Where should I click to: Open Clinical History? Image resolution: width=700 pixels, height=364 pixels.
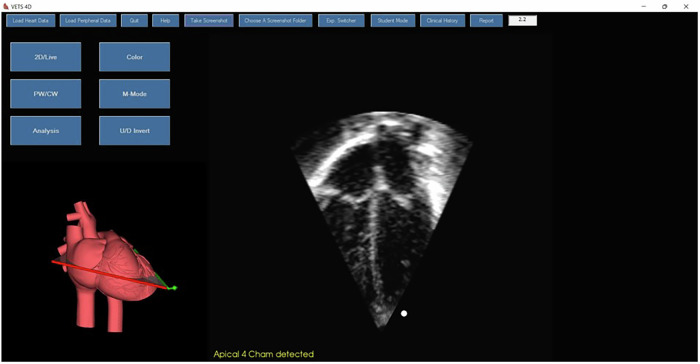442,21
